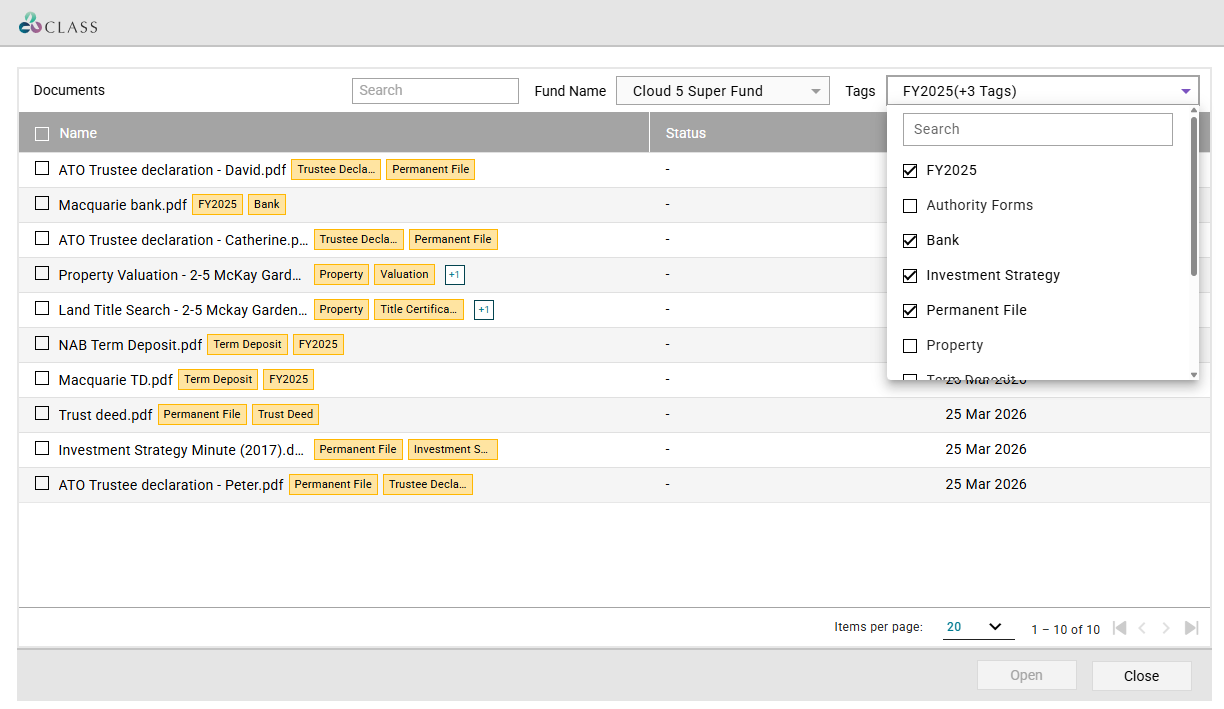Click the tag list search field
The height and width of the screenshot is (709, 1224).
click(1037, 130)
